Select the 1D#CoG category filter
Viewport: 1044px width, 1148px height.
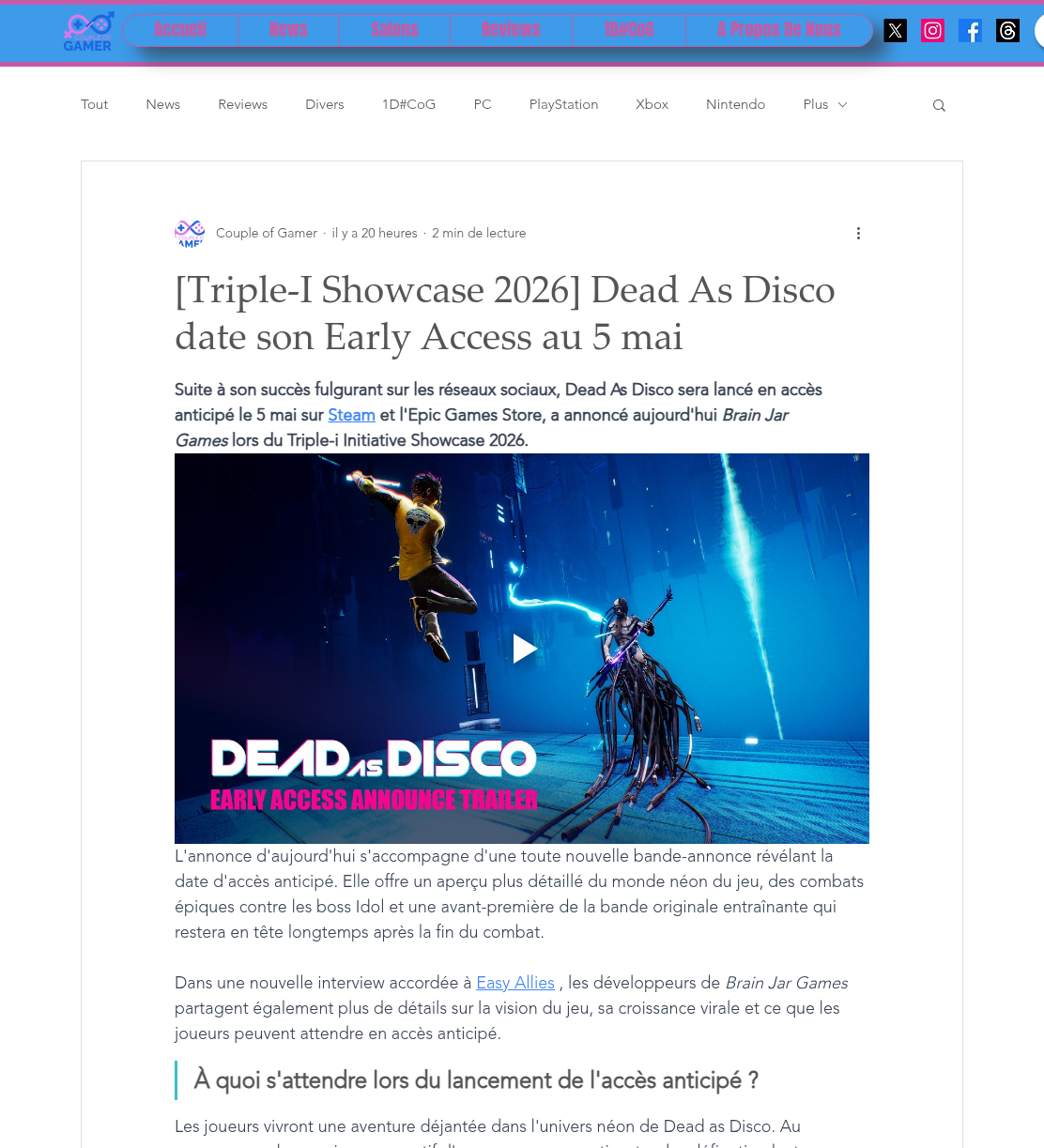[408, 104]
